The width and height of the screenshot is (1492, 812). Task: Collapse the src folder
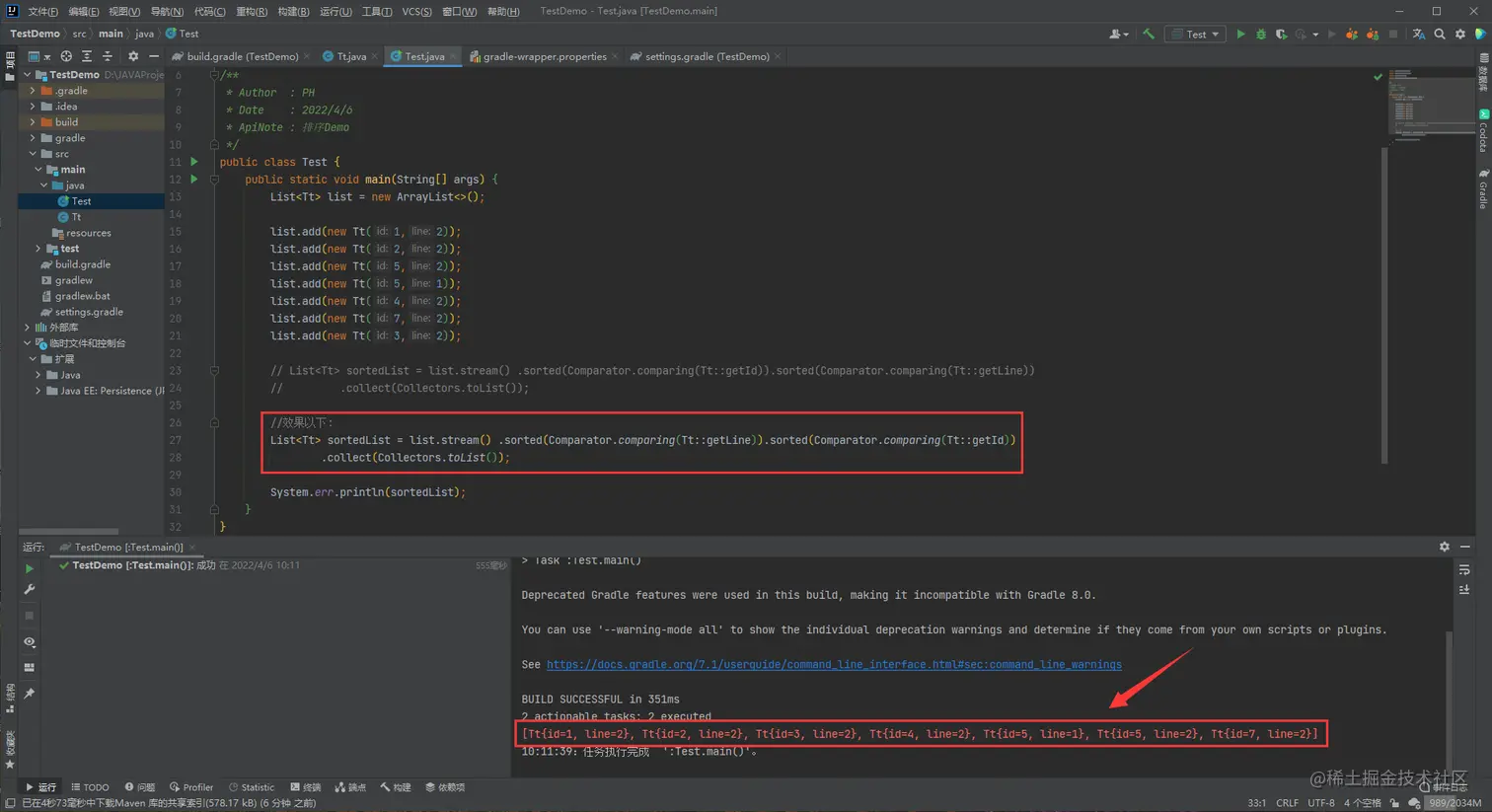tap(33, 154)
